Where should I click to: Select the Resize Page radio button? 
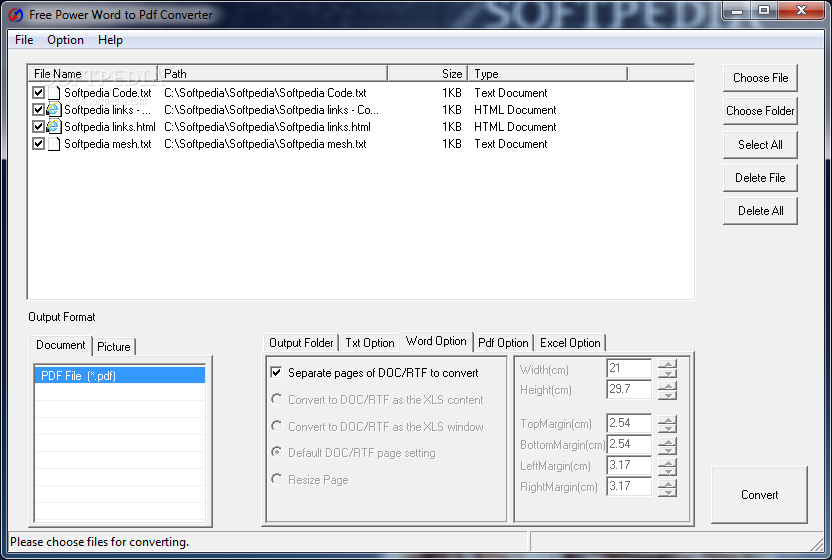click(276, 479)
